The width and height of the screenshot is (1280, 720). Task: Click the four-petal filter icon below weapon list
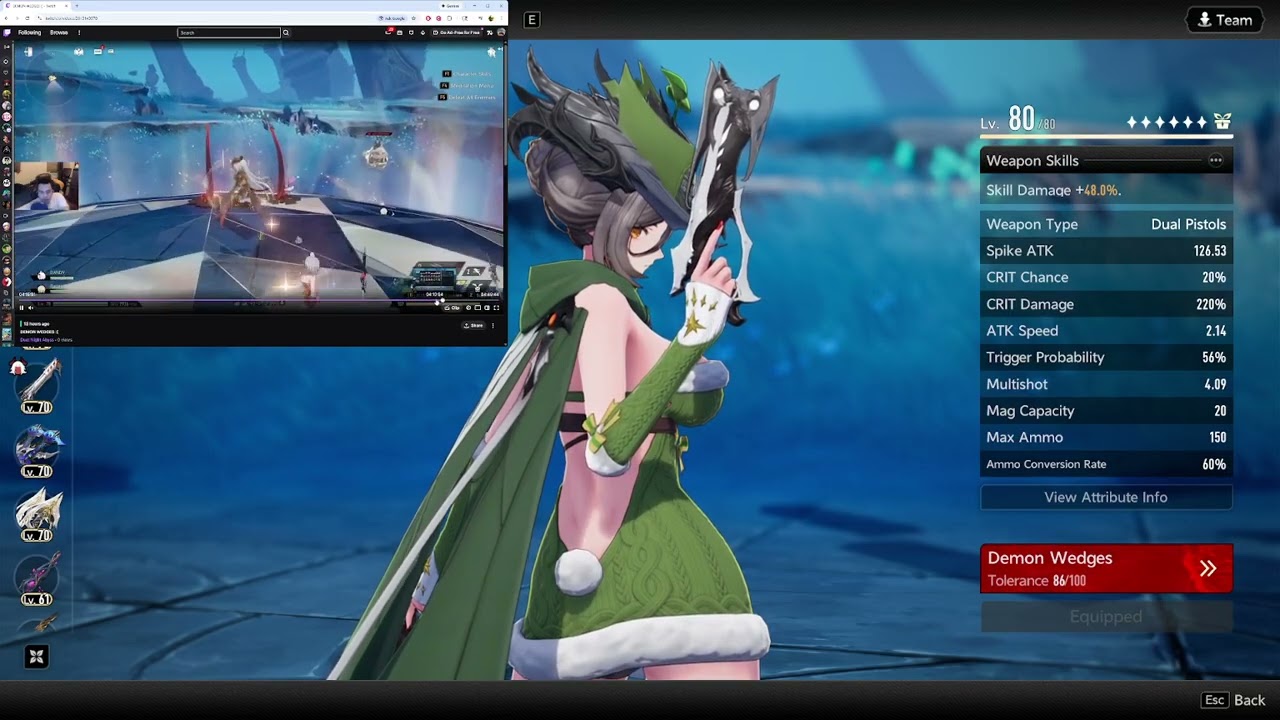click(x=36, y=656)
